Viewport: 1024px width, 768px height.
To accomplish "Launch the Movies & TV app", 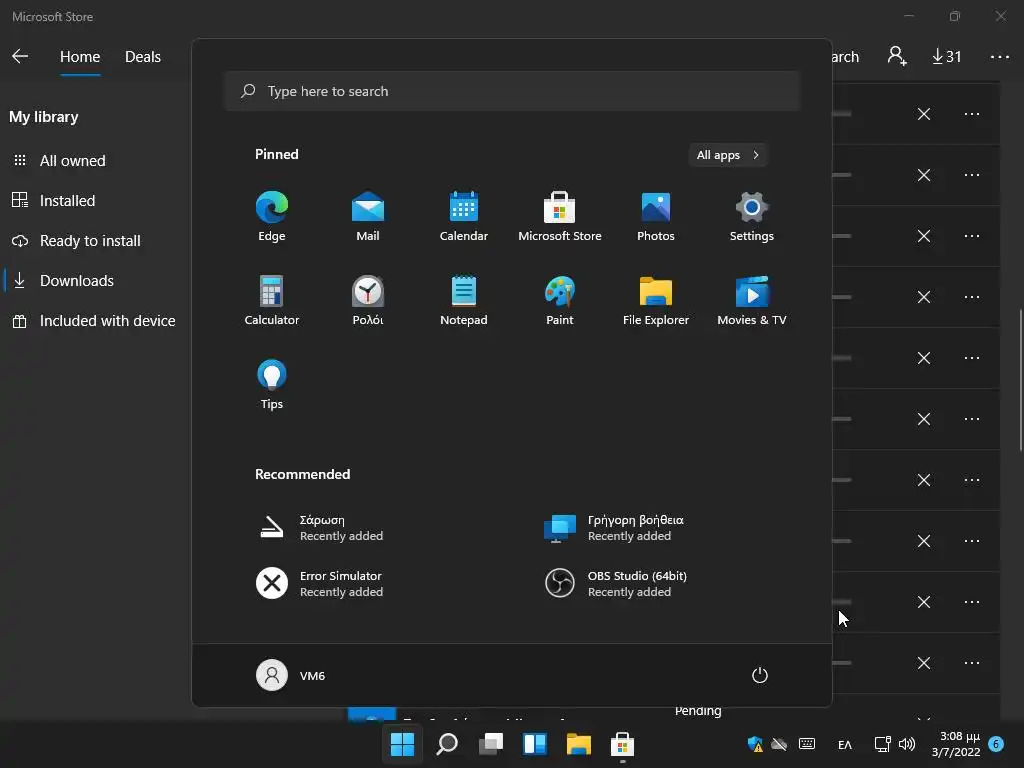I will click(x=752, y=300).
